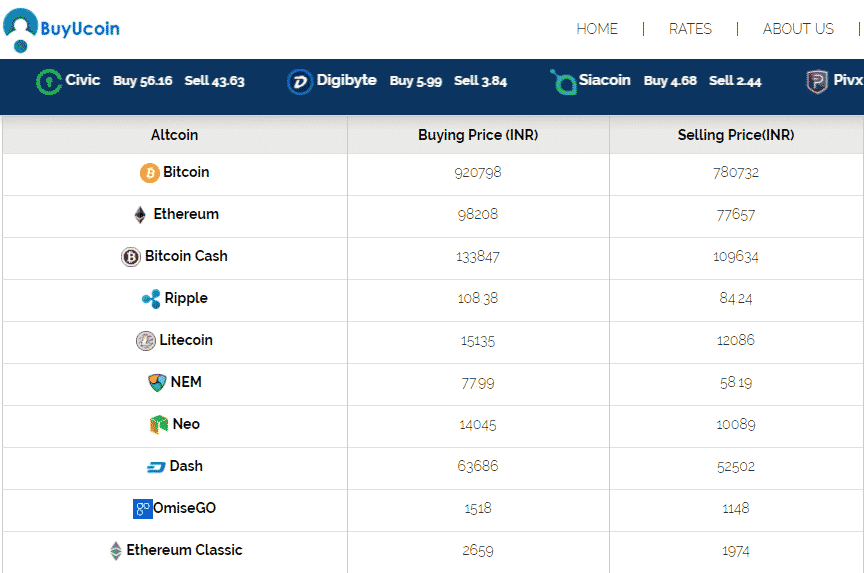Click the Bitcoin Cash coin icon
Viewport: 864px width, 573px height.
pyautogui.click(x=131, y=257)
